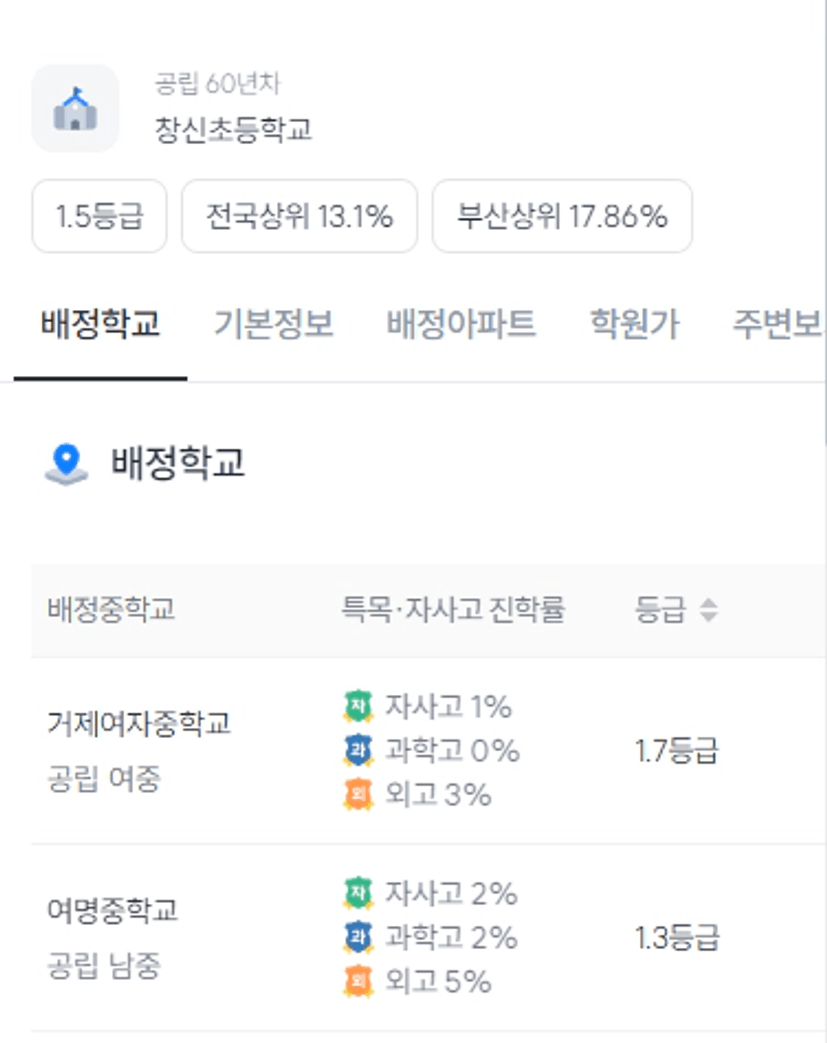Click blue 과학고 badge in 여명중학교 row
The height and width of the screenshot is (1043, 827).
coord(359,937)
